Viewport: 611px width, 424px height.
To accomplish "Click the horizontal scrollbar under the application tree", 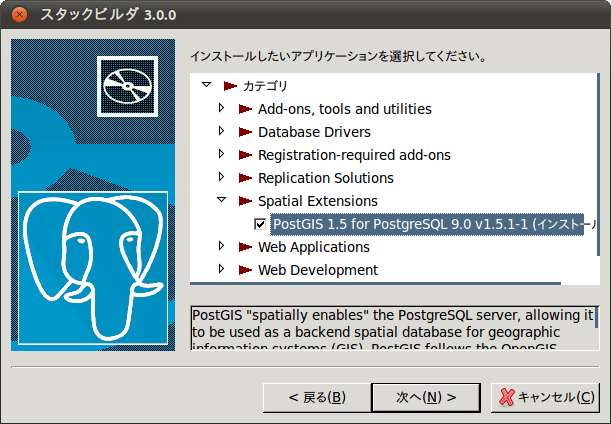I will point(375,284).
